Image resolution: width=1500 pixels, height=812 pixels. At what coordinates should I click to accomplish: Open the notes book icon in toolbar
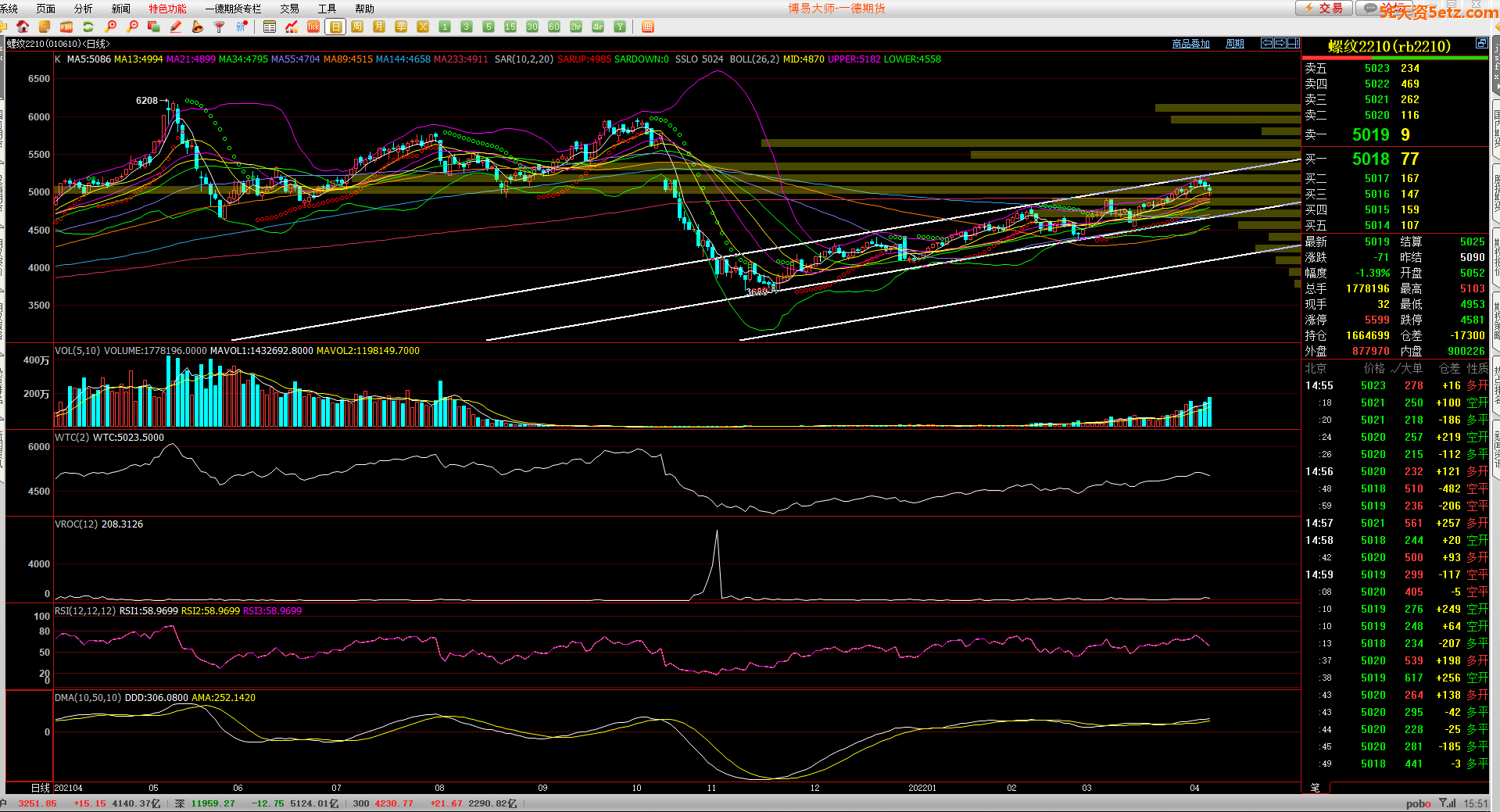point(45,27)
